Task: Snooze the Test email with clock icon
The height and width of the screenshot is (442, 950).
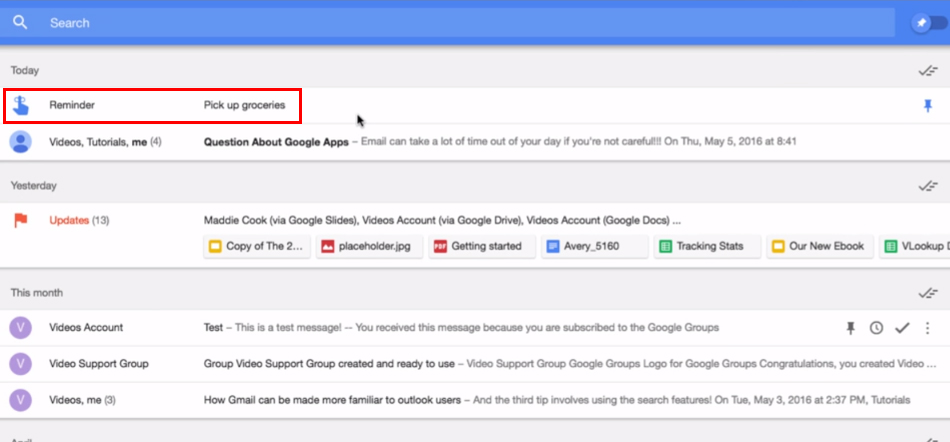Action: [x=876, y=328]
